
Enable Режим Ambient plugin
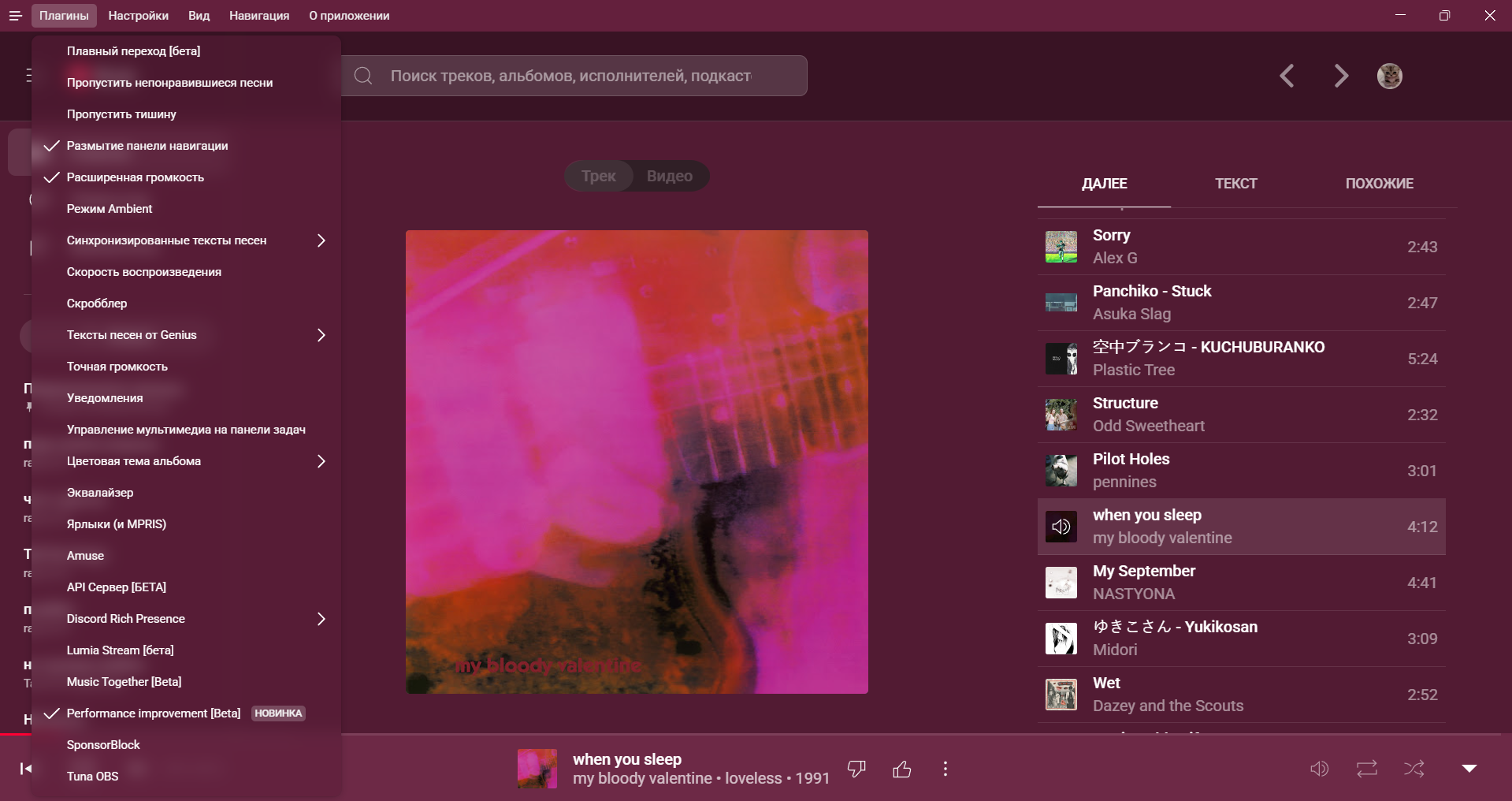point(186,209)
